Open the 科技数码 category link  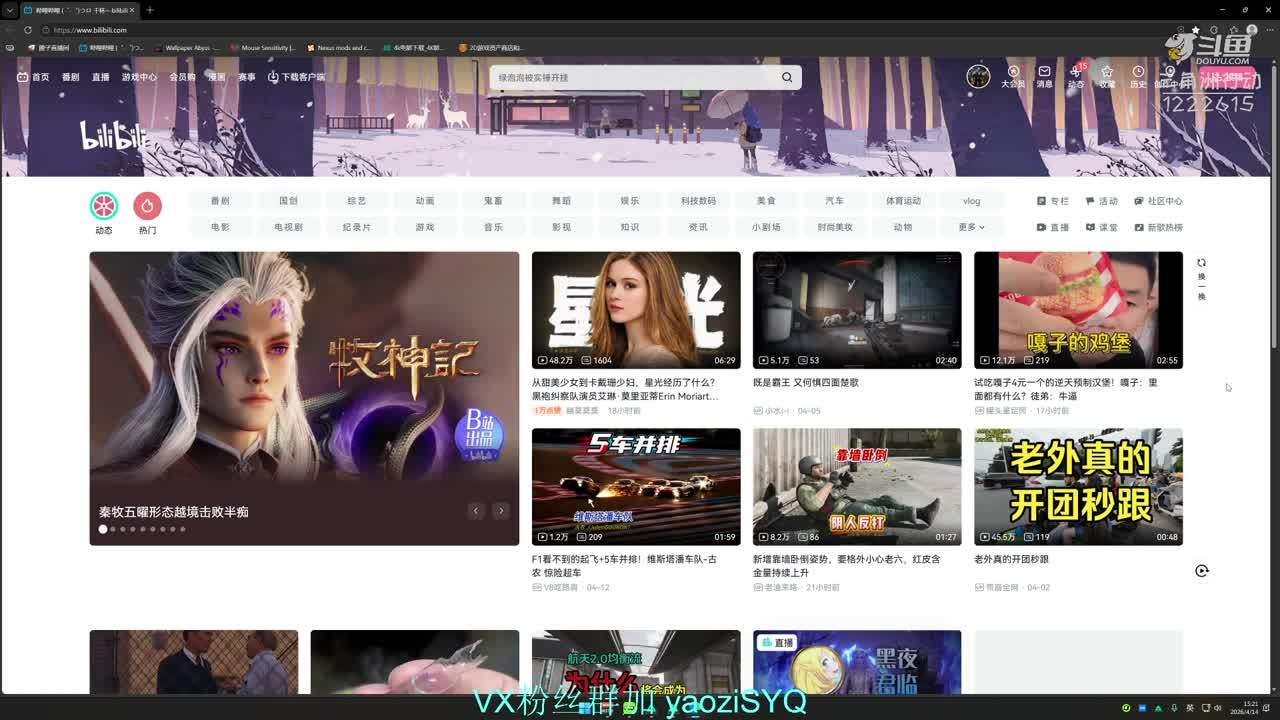click(698, 201)
